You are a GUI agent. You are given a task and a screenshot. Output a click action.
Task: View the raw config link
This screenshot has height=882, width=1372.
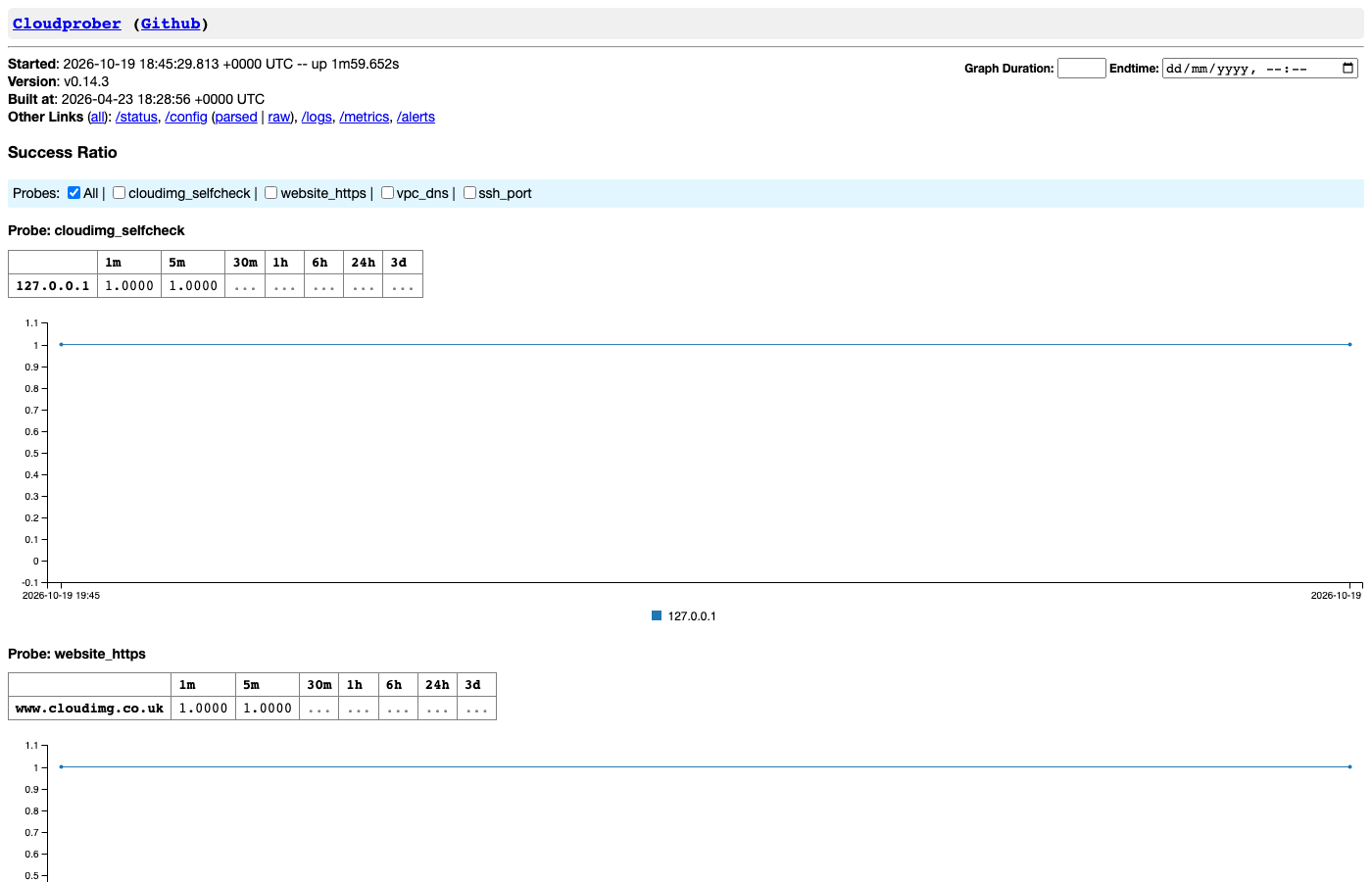click(x=279, y=117)
